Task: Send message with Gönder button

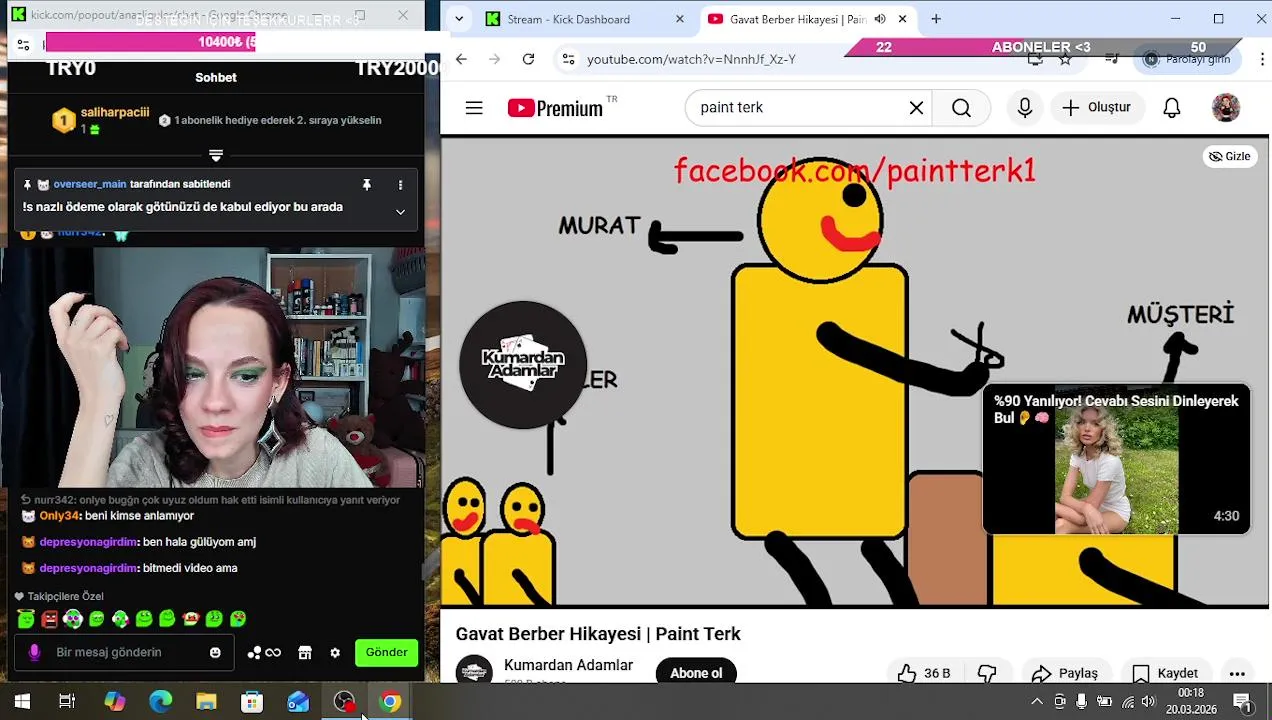Action: [x=386, y=652]
